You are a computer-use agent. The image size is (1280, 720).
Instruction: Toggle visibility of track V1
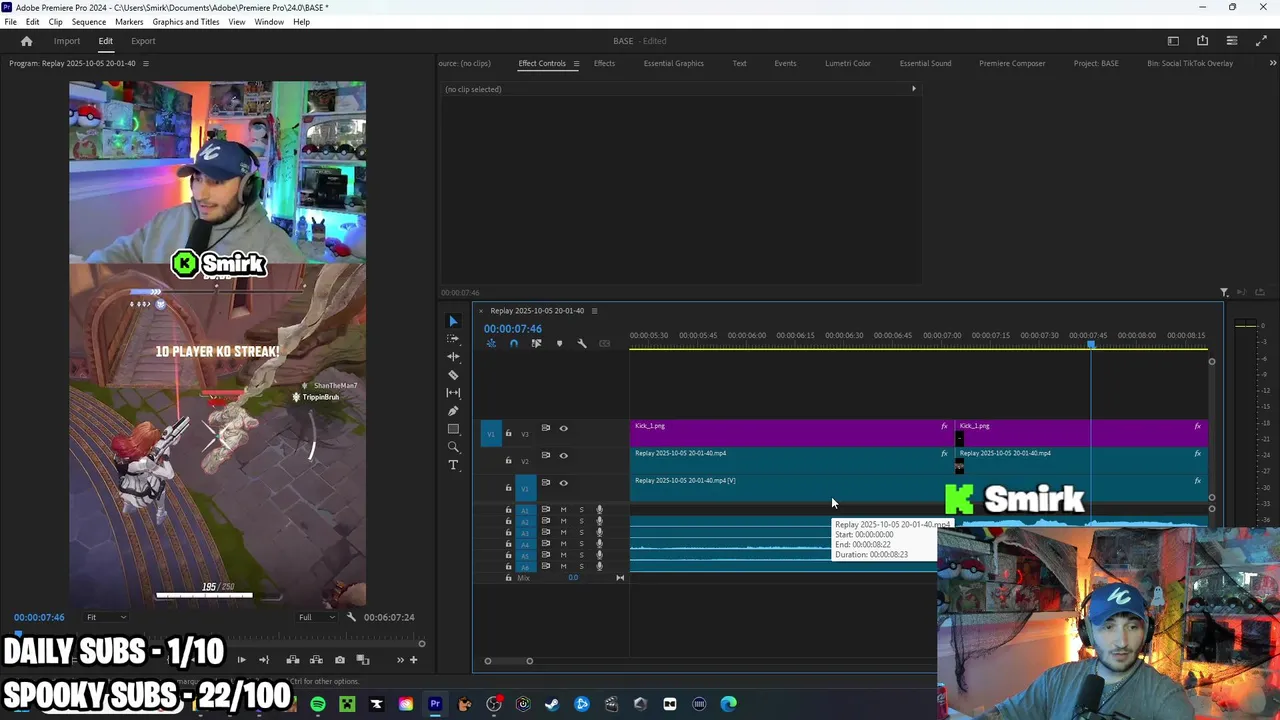(x=563, y=482)
